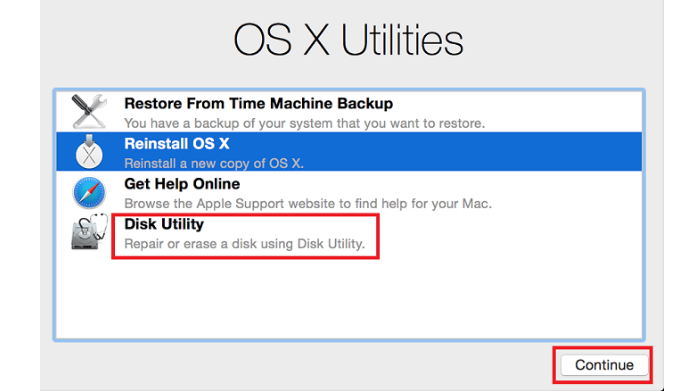Choose the Get Help Online title
Image resolution: width=700 pixels, height=392 pixels.
click(182, 184)
